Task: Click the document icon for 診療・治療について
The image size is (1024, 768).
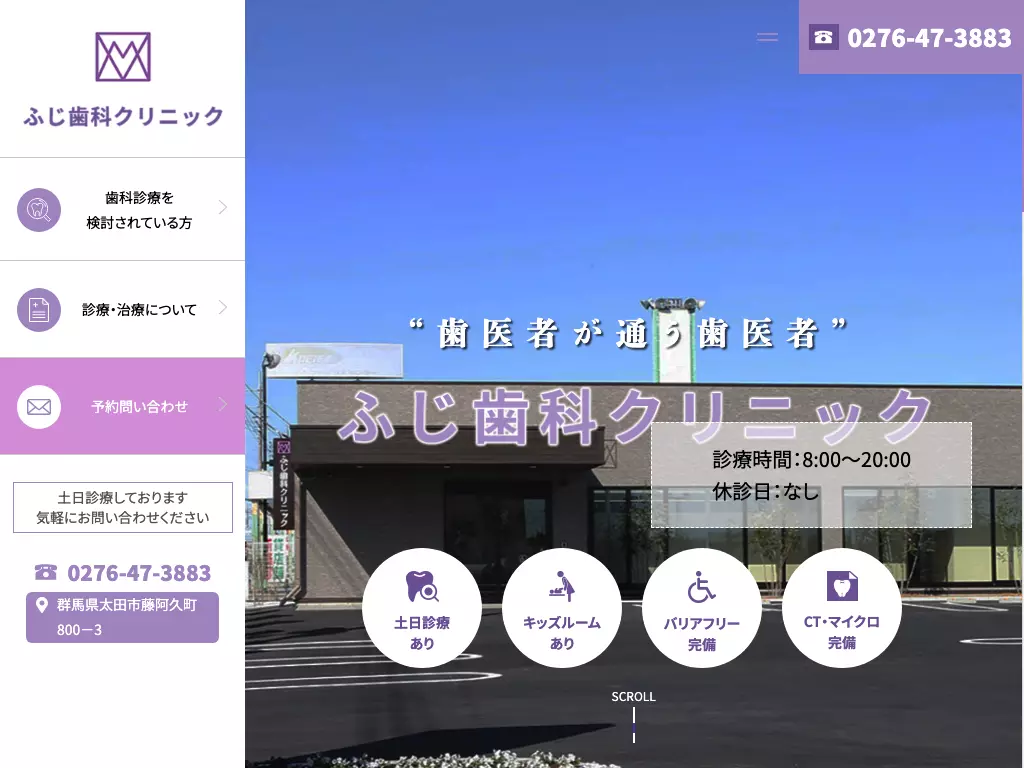Action: pyautogui.click(x=39, y=310)
